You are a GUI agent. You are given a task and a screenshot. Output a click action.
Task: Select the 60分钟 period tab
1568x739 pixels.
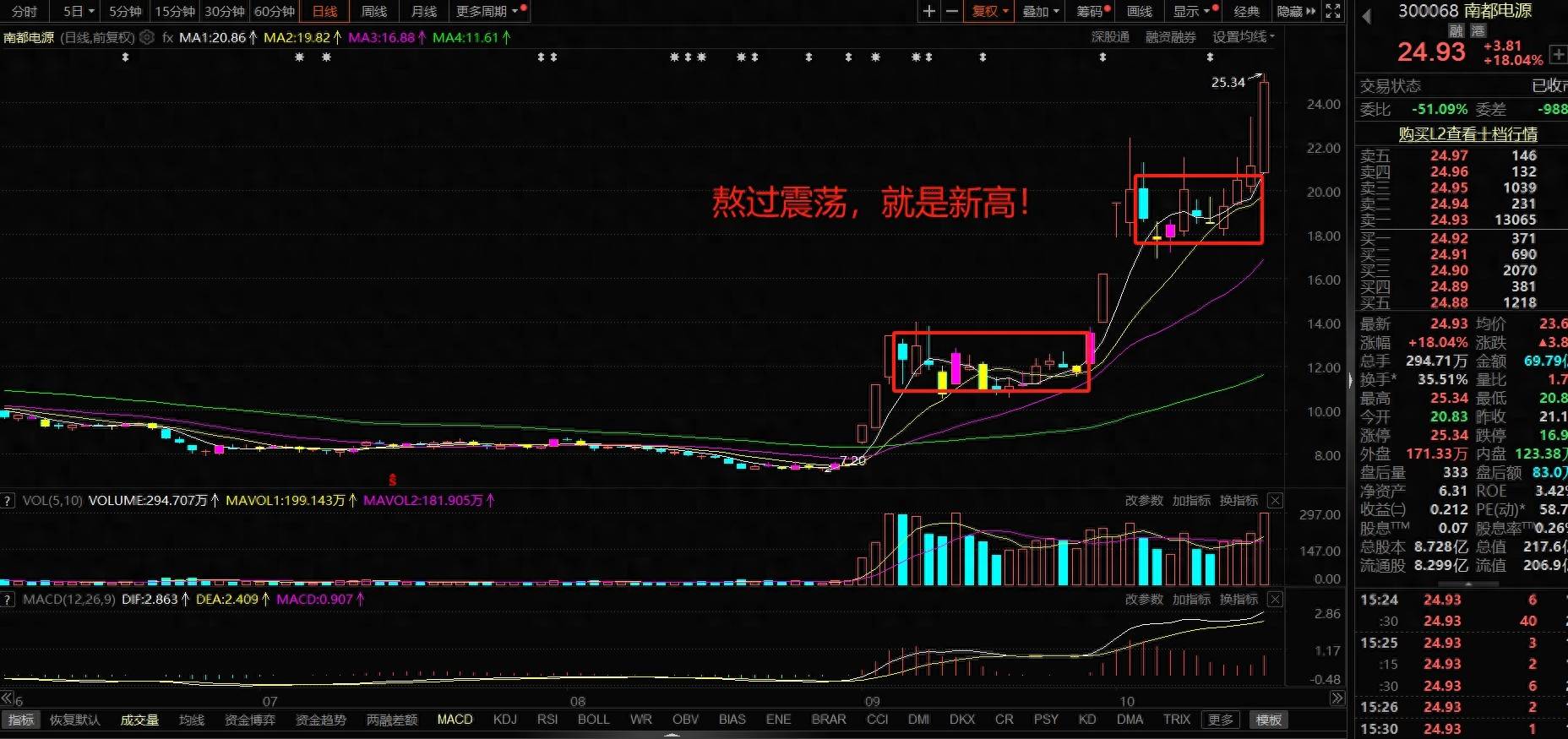[275, 11]
